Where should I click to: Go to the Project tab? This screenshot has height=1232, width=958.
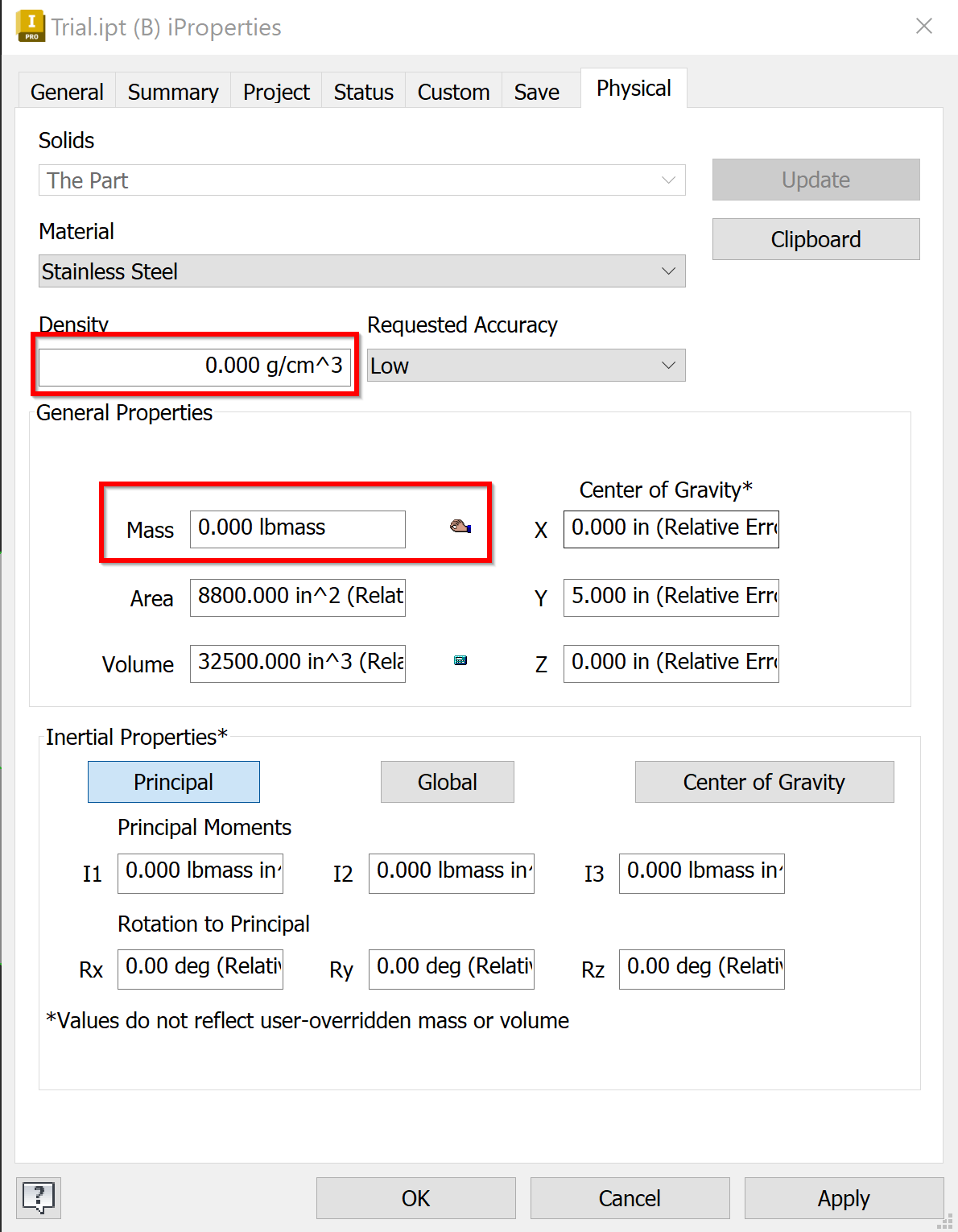coord(276,92)
